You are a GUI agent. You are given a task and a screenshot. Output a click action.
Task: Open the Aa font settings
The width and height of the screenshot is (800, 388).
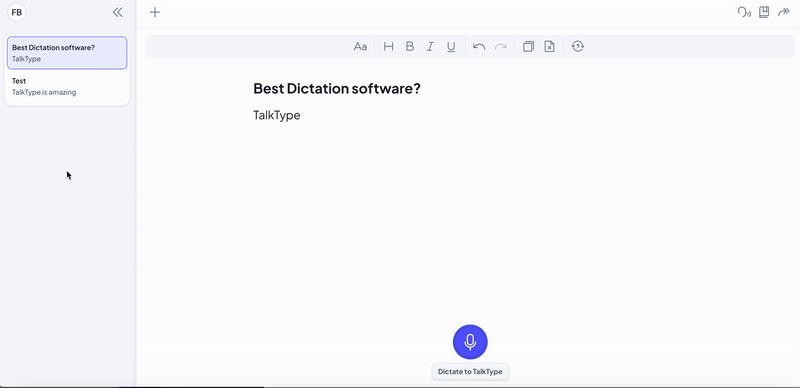360,46
